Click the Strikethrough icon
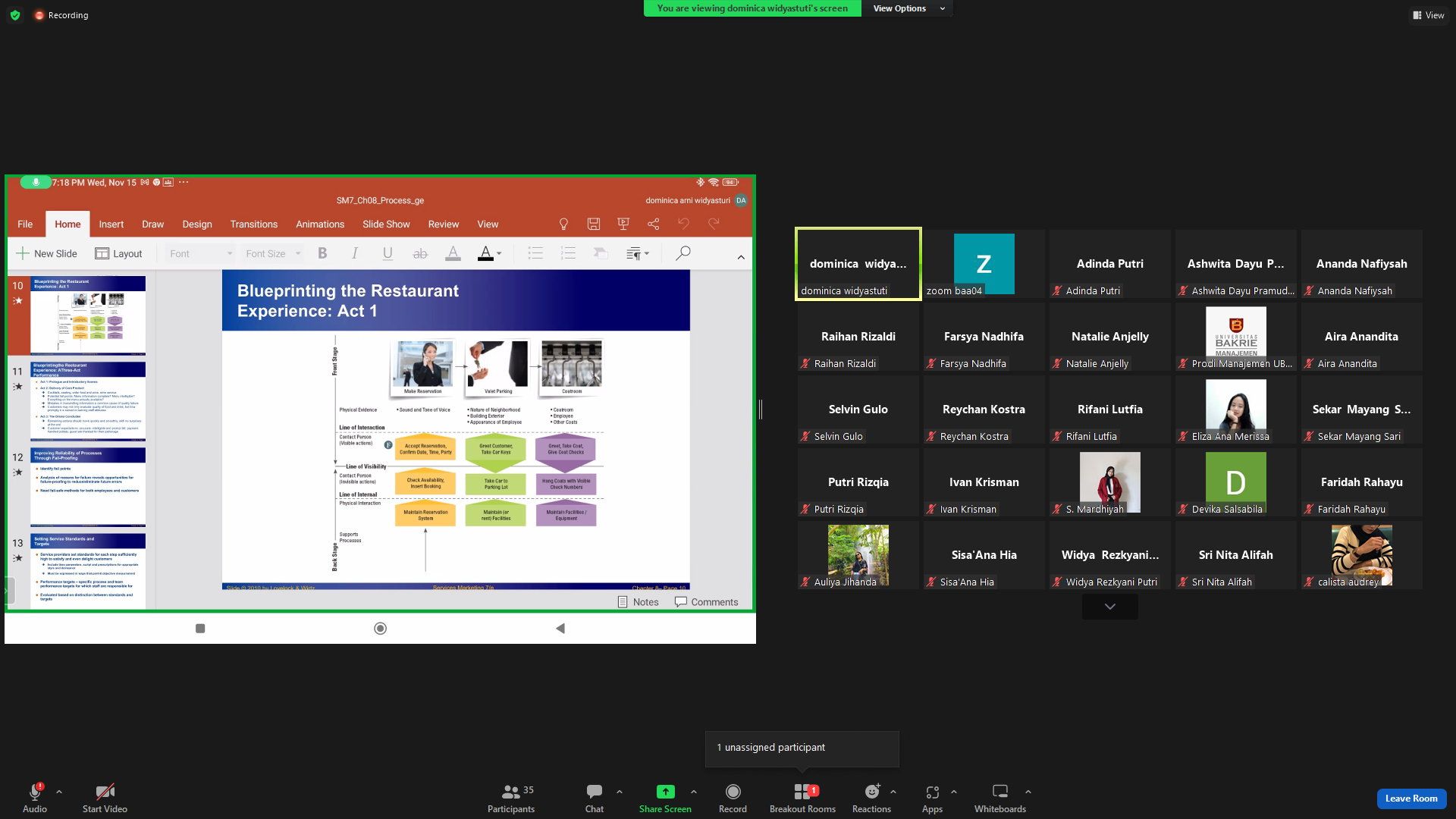This screenshot has width=1456, height=819. (420, 253)
